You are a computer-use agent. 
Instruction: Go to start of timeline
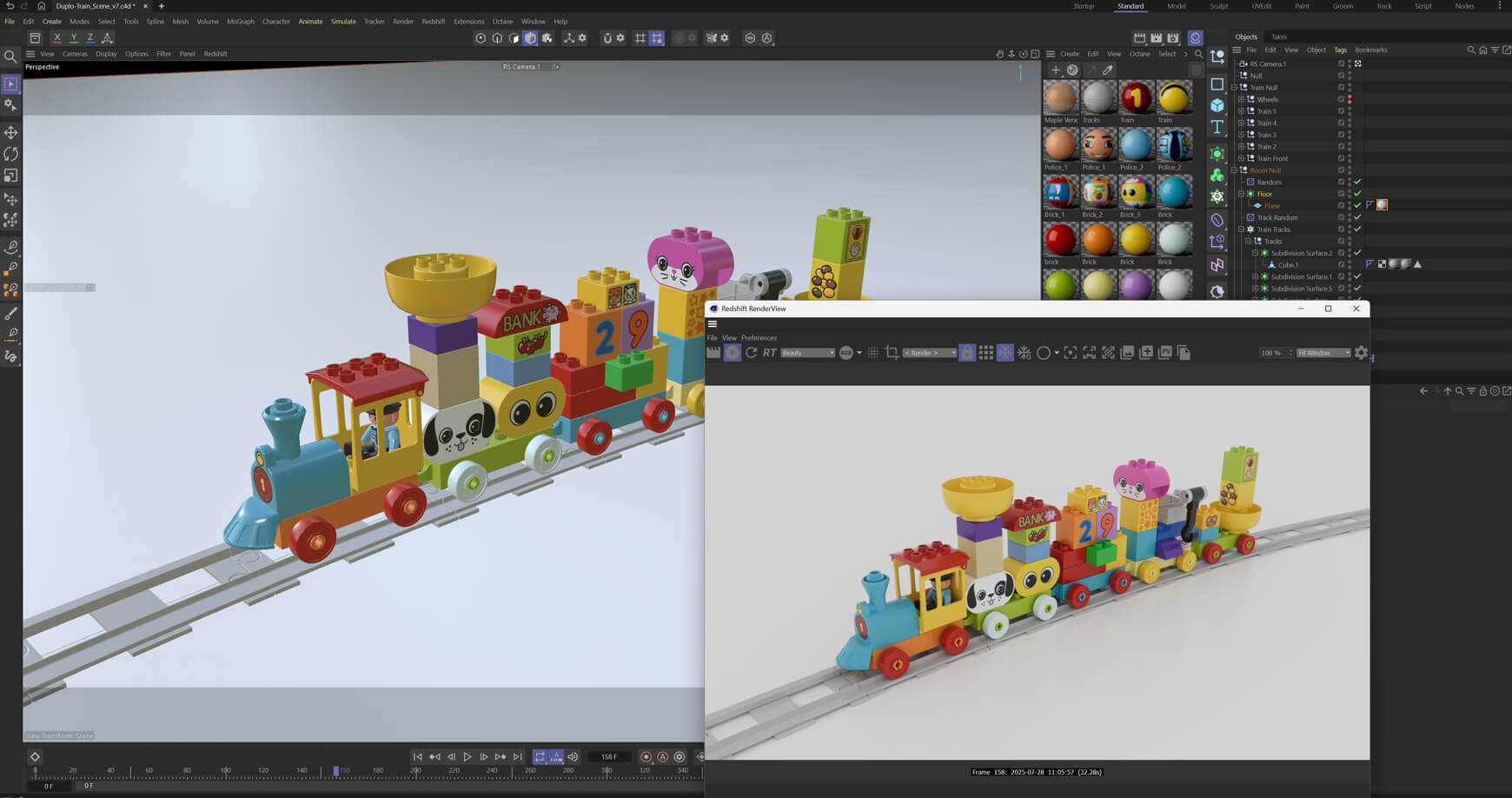[417, 757]
